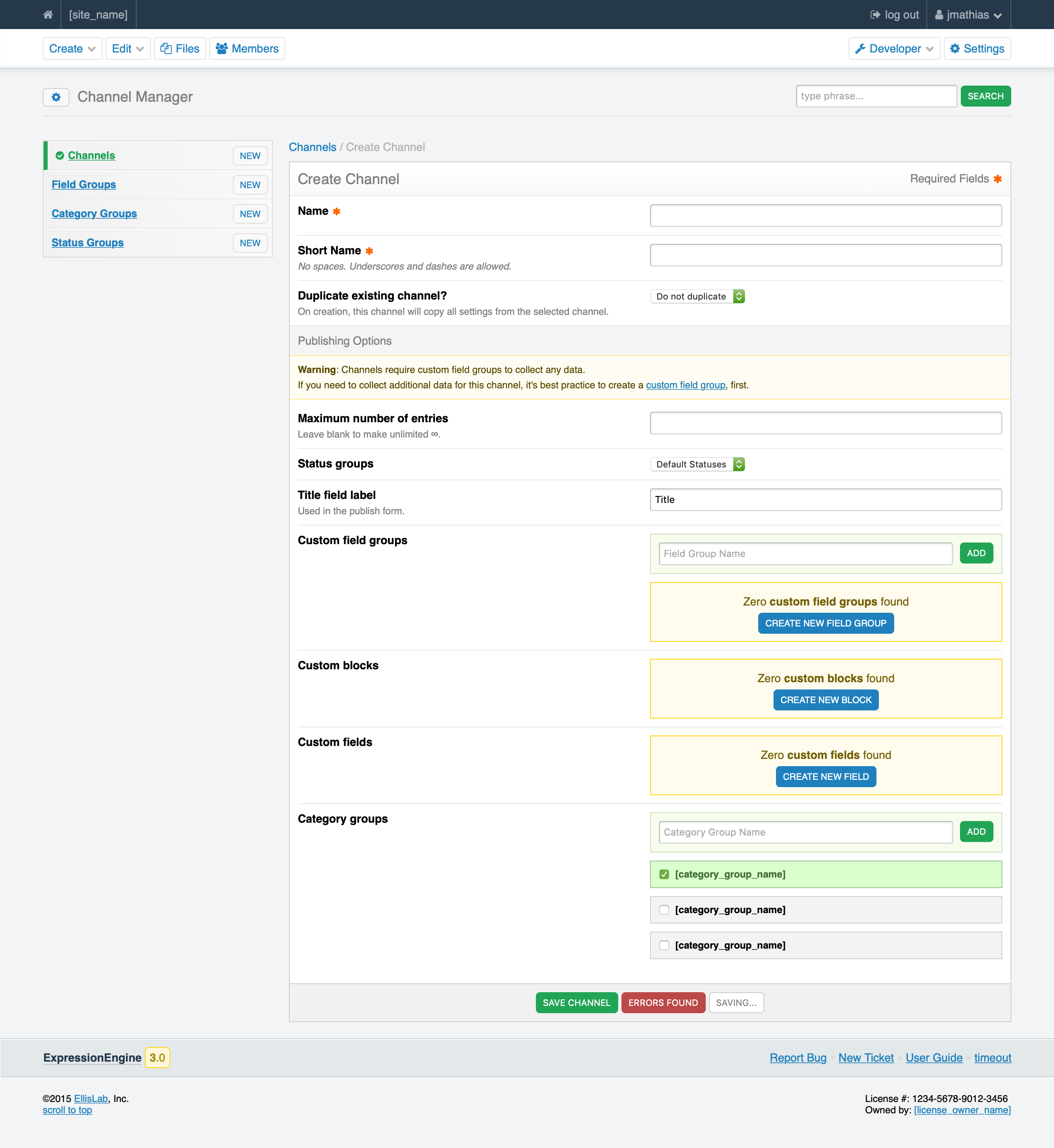Screen dimensions: 1054x1148
Task: Open the Do not duplicate select
Action: tap(697, 296)
